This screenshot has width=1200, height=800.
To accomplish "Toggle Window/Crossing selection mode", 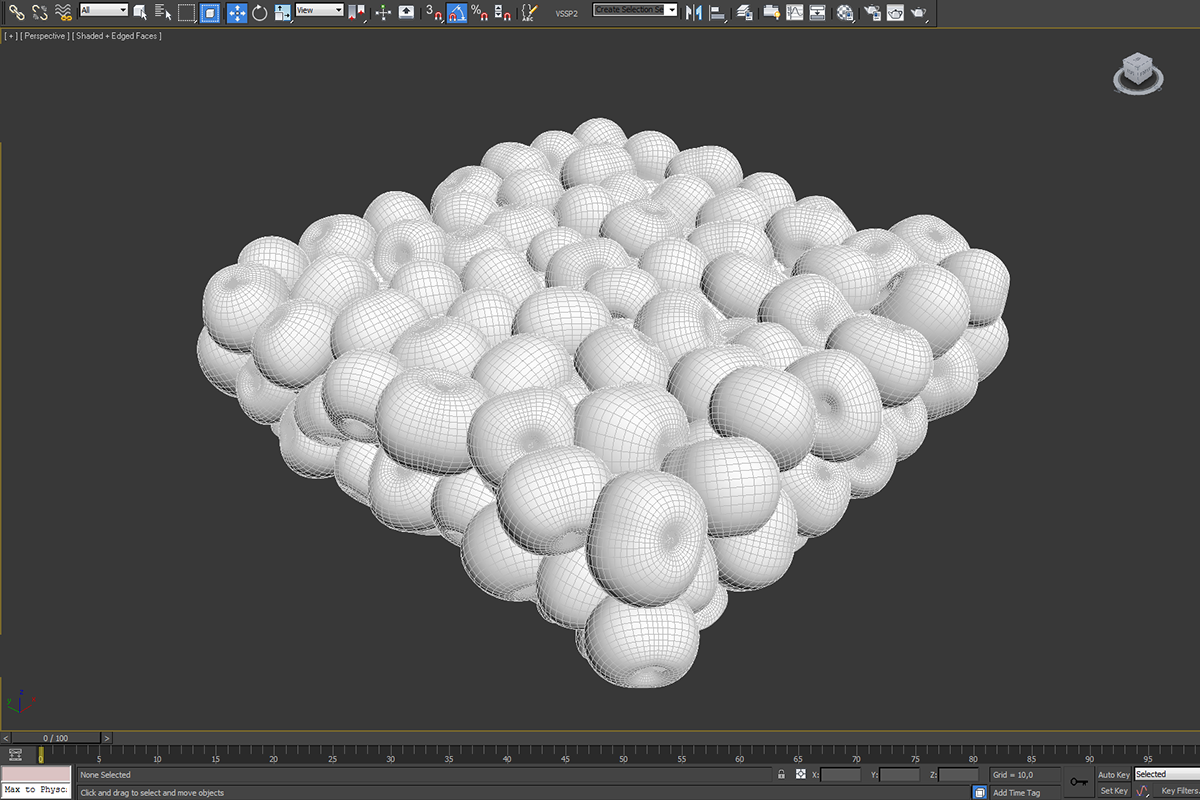I will (209, 12).
